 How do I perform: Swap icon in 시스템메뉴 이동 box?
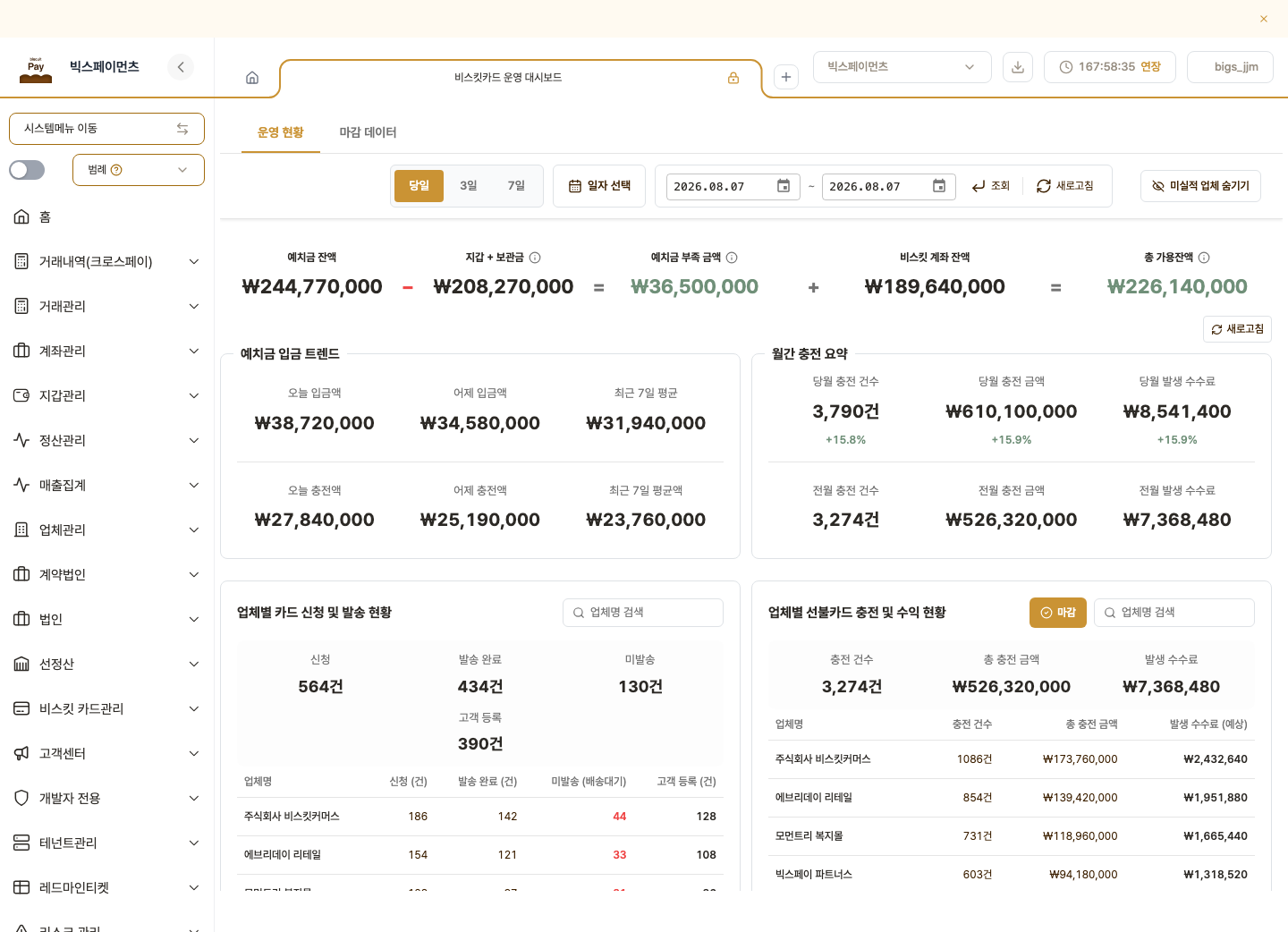coord(182,129)
